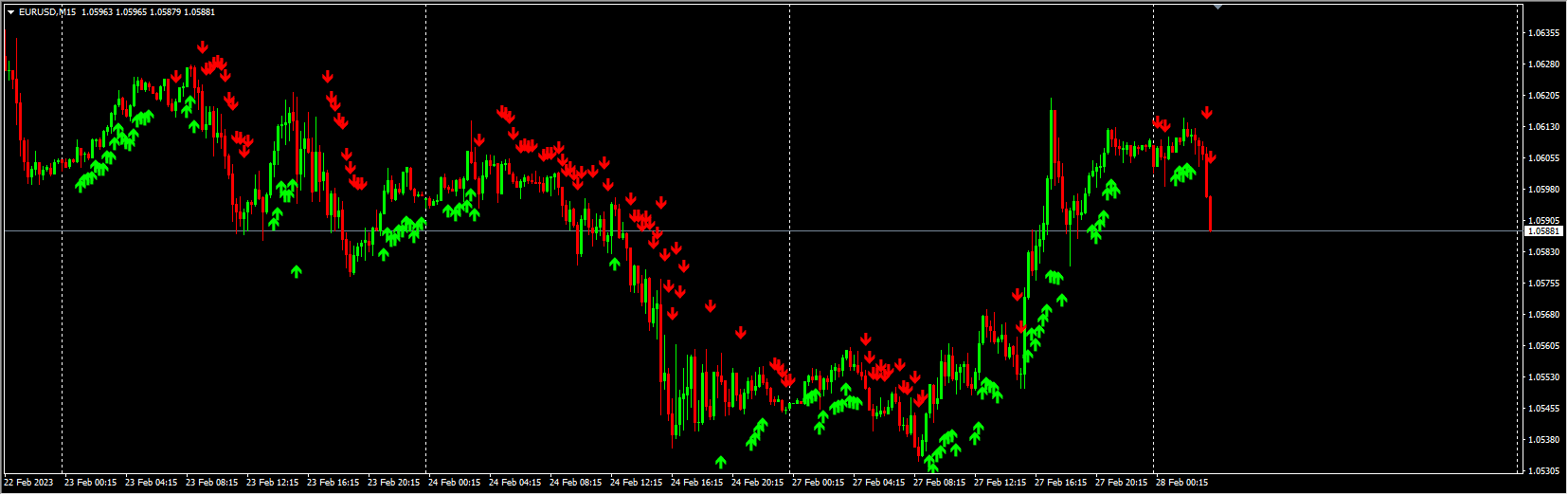Click the 1.06055 price scale label
The image size is (1568, 495).
coord(1543,158)
